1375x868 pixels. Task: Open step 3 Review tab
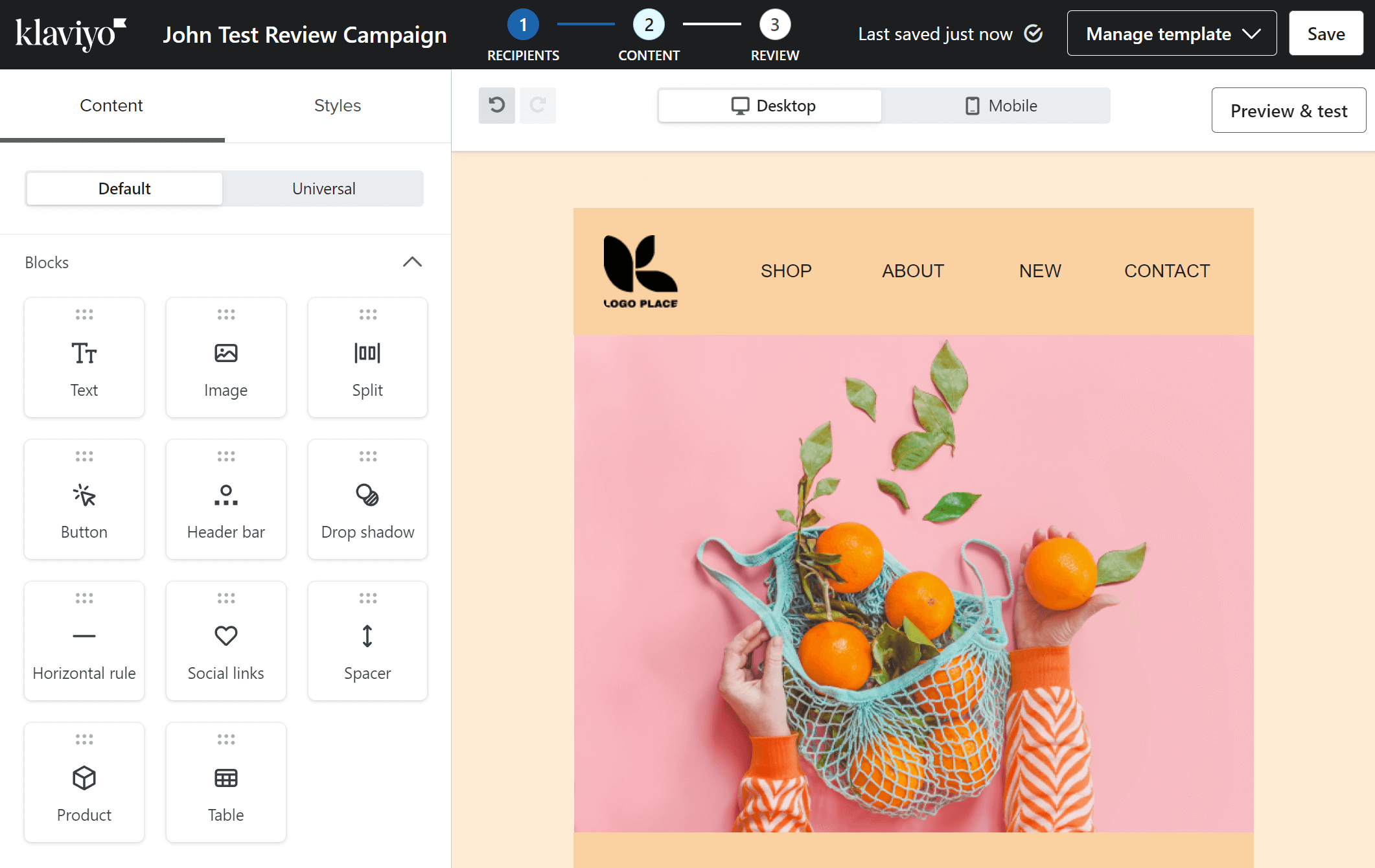point(774,33)
